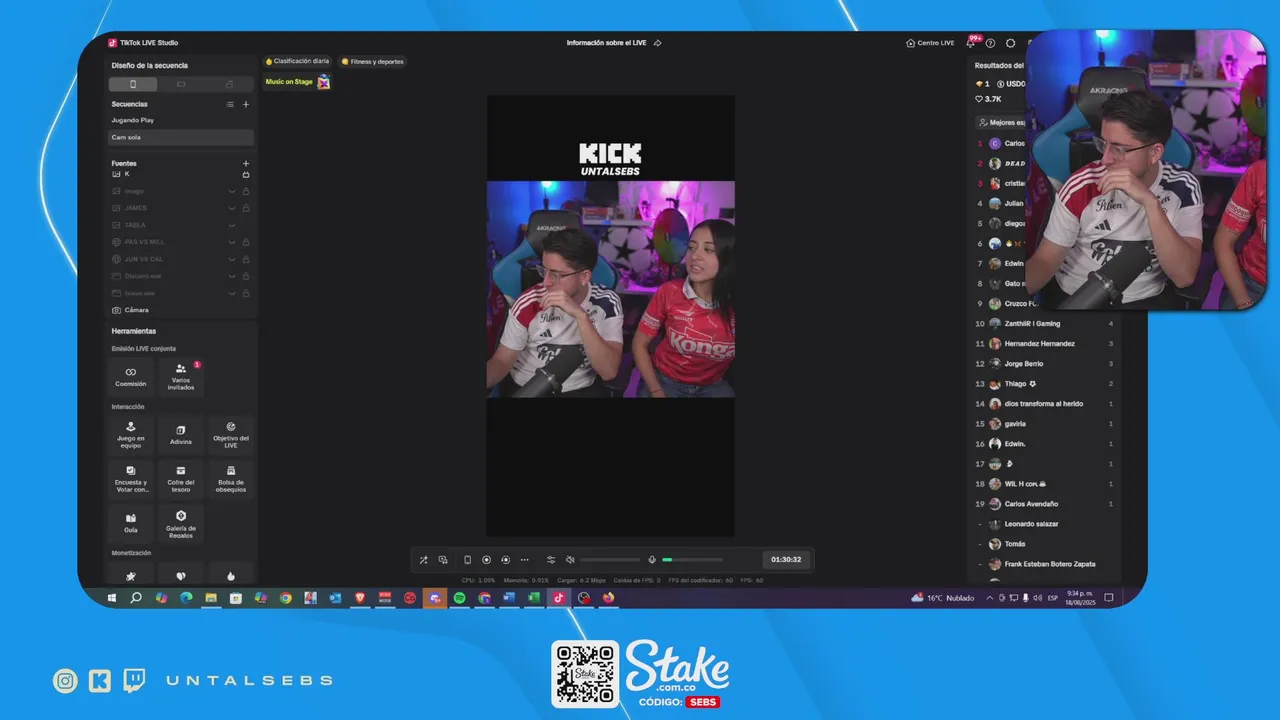Viewport: 1280px width, 720px height.
Task: Toggle lock on the JAMES source
Action: coord(246,208)
